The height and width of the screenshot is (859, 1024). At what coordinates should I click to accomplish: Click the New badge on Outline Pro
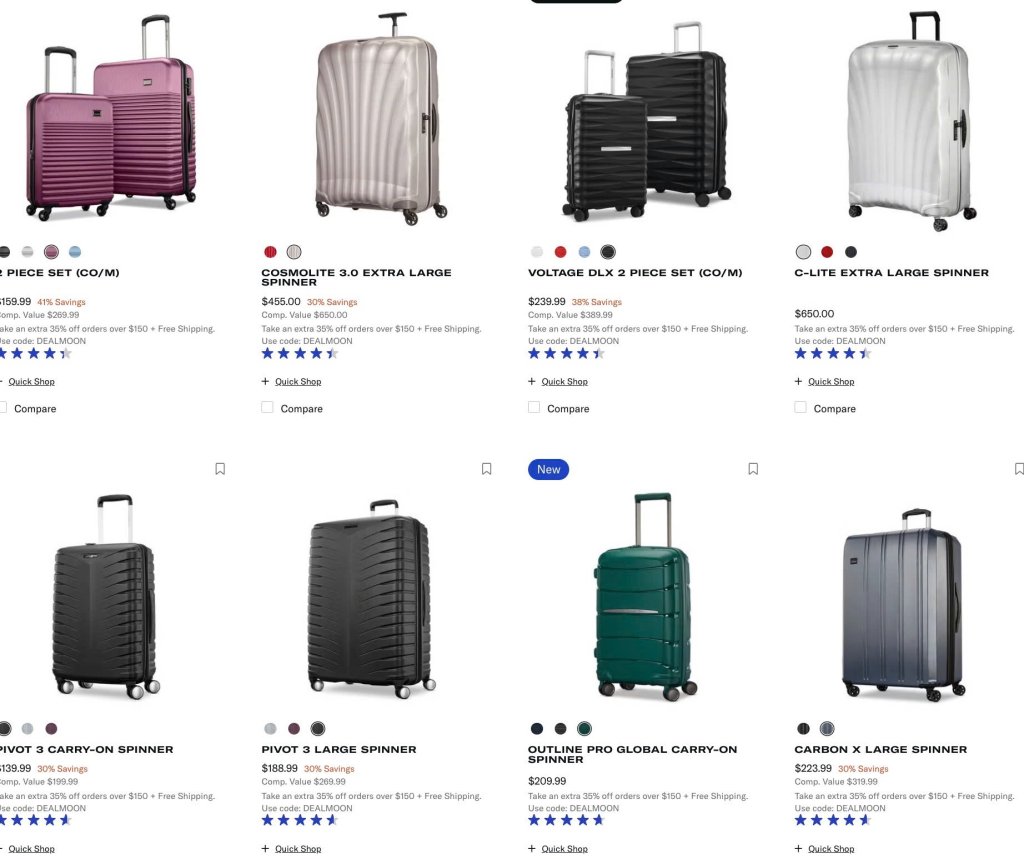coord(549,470)
